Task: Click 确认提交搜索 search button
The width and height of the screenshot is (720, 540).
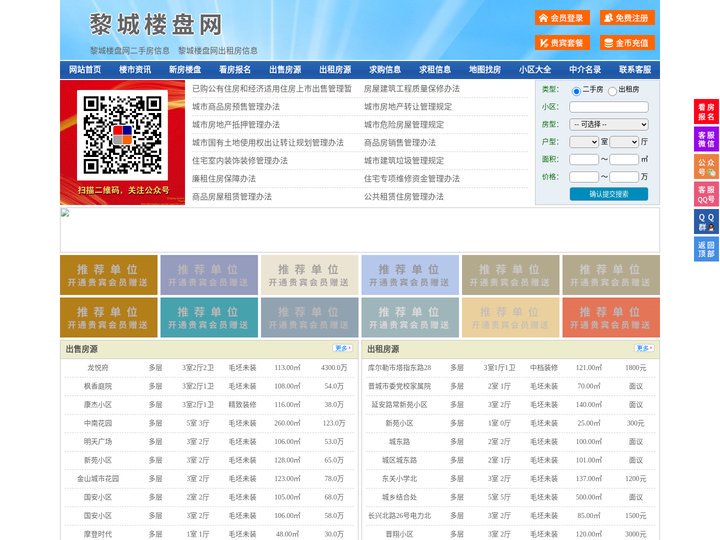Action: point(609,194)
